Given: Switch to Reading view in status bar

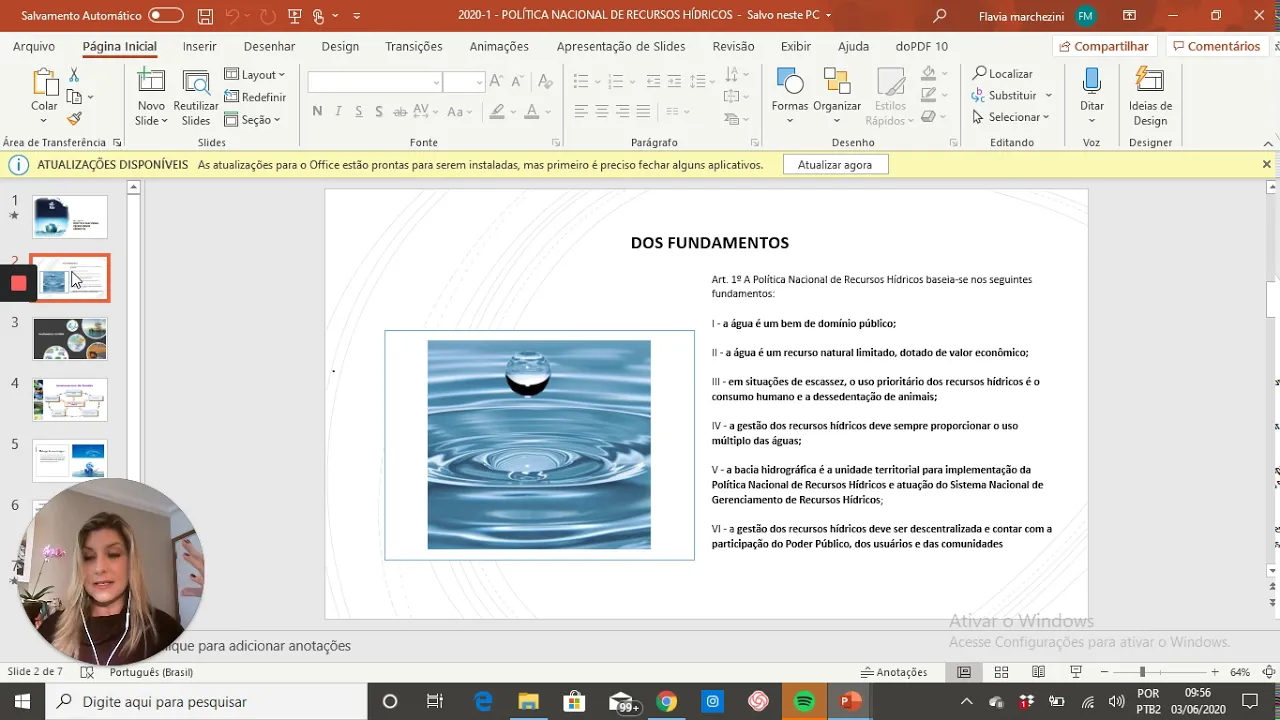Looking at the screenshot, I should [1038, 672].
